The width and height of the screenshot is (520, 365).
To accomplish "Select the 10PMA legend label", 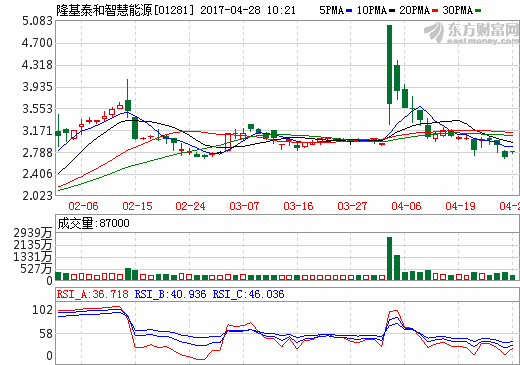I will (x=372, y=10).
